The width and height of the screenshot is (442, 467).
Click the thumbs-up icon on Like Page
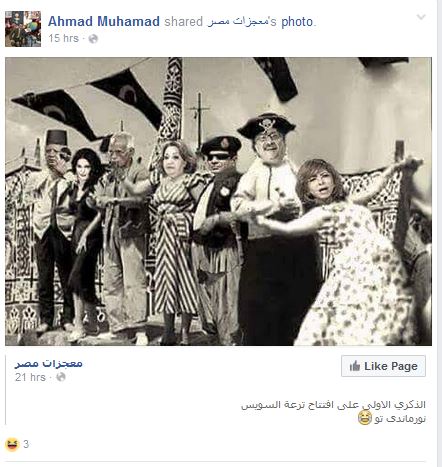coord(355,366)
